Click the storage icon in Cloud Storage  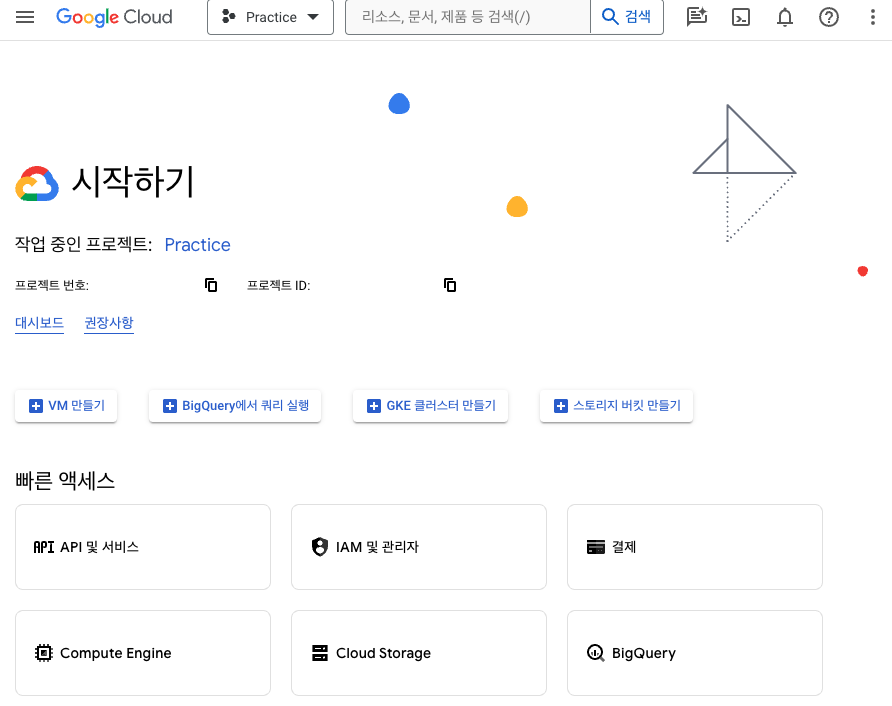click(320, 653)
